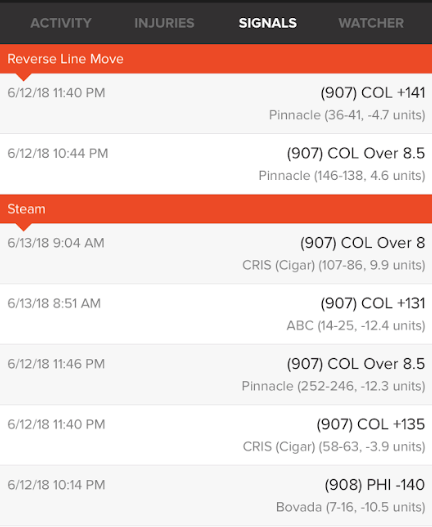Select the SIGNALS tab

coord(268,23)
